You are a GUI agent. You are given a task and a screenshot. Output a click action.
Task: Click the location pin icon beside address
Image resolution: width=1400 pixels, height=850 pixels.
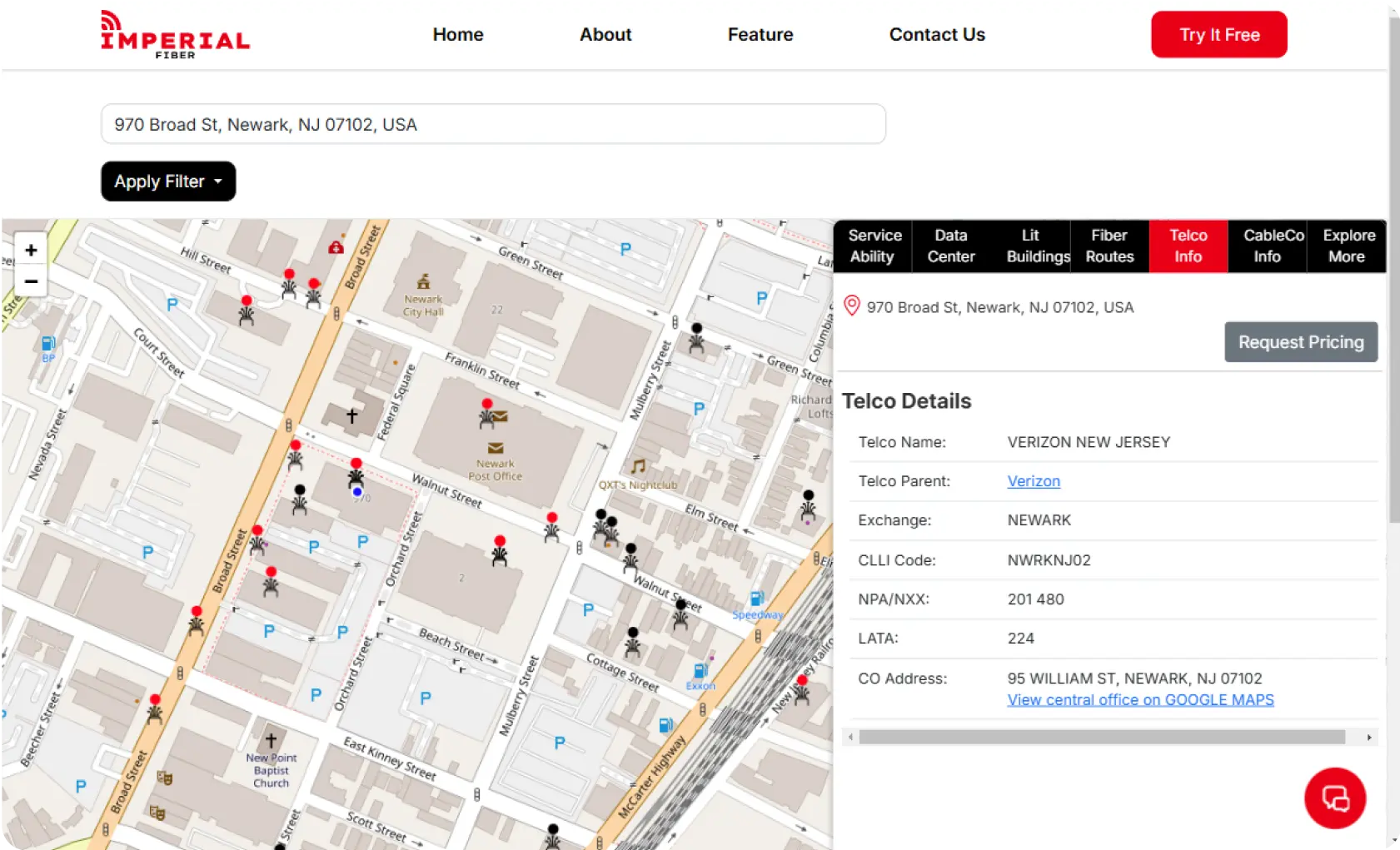(851, 306)
